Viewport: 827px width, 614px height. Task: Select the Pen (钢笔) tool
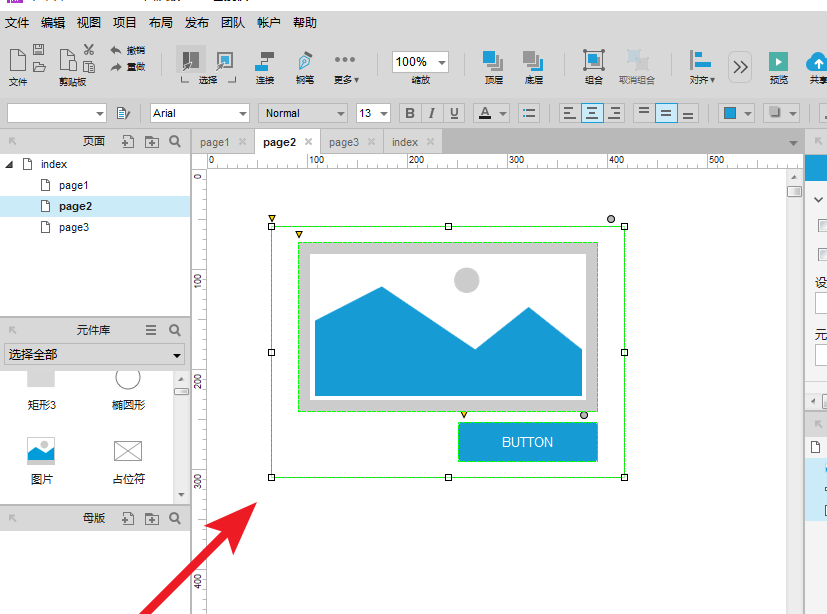304,65
